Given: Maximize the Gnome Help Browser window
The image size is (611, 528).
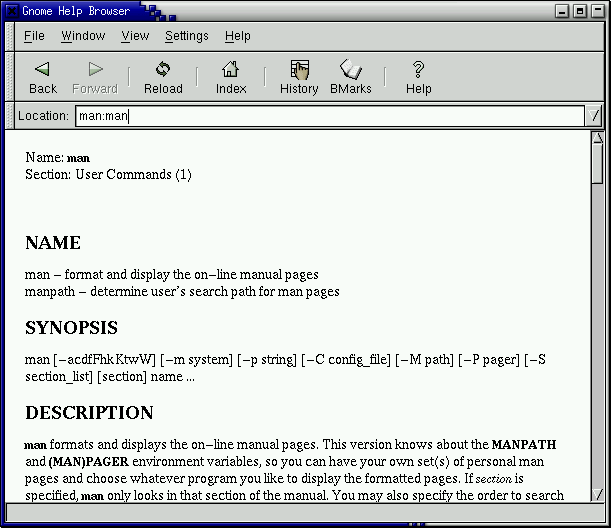Looking at the screenshot, I should 580,11.
